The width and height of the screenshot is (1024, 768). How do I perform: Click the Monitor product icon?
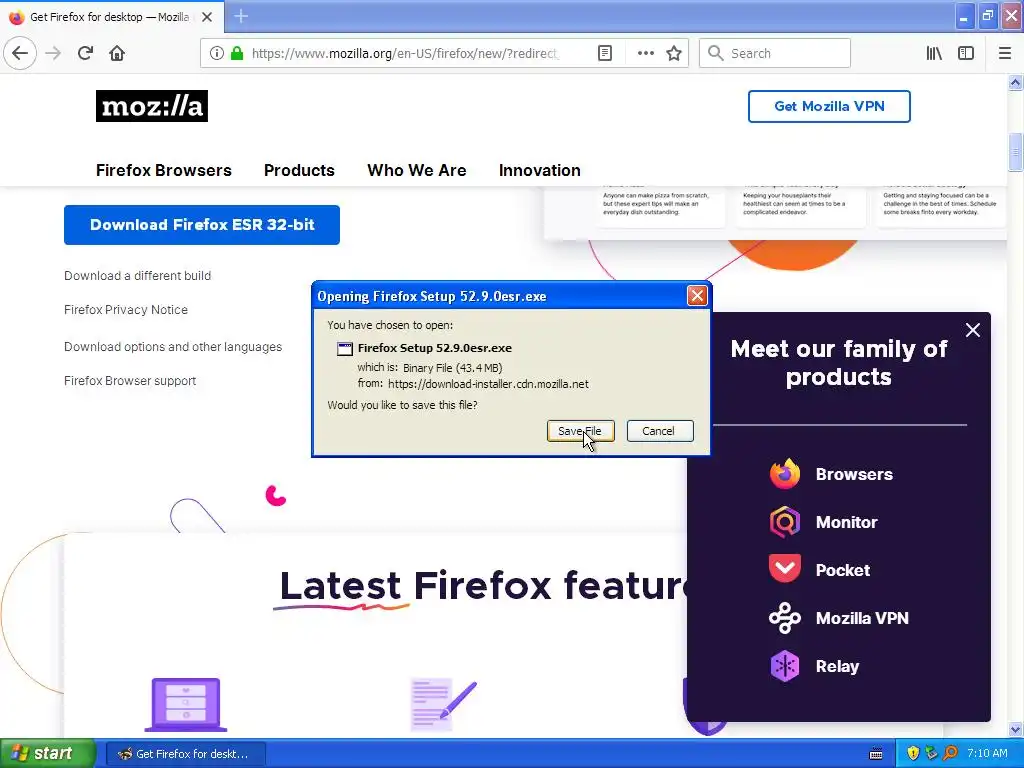pyautogui.click(x=784, y=522)
